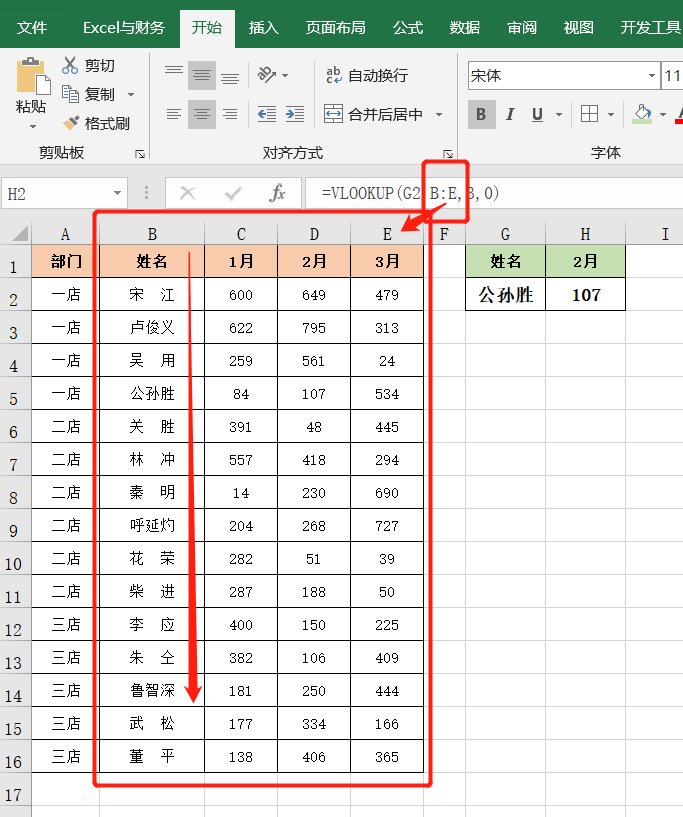Click Merge and Center (合并后居中)
Screen dimensions: 683x817
[373, 114]
